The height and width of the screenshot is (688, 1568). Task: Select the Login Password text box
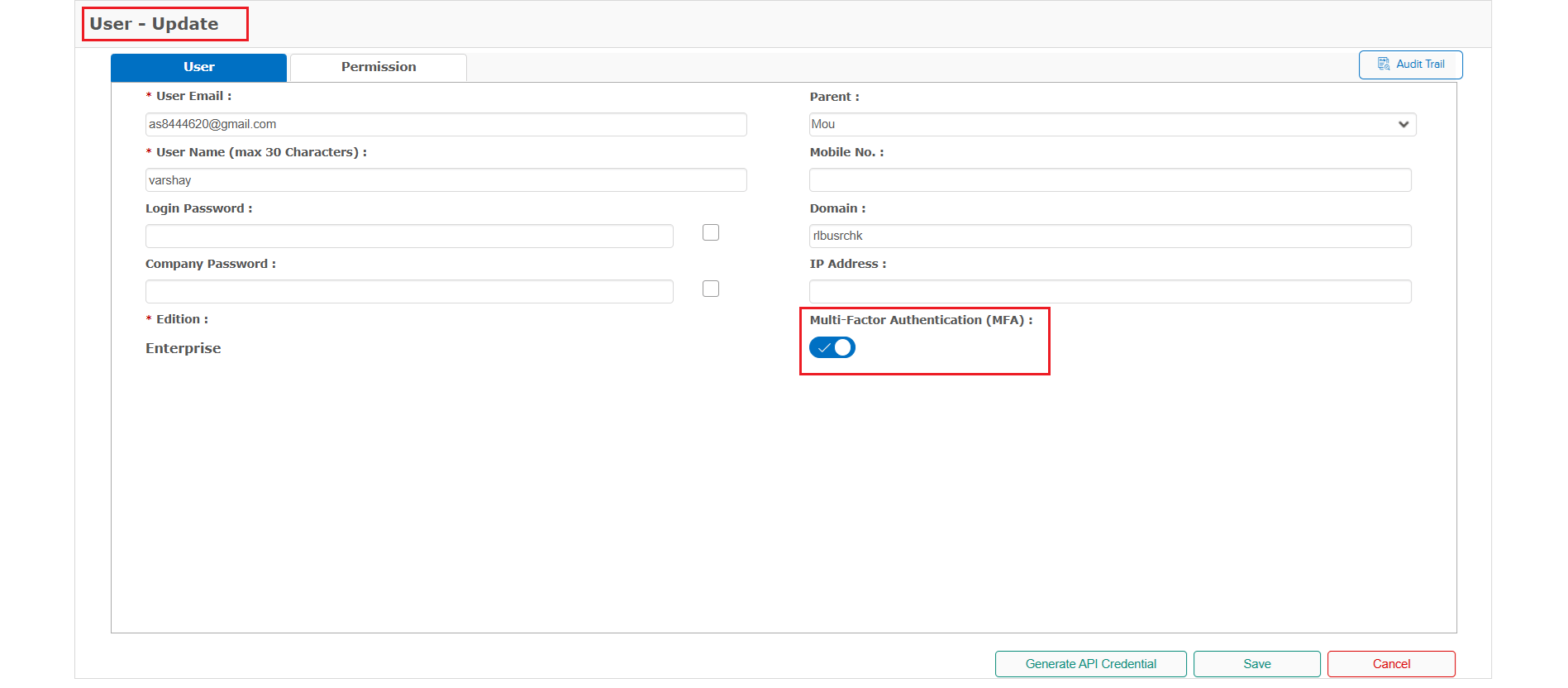[409, 236]
